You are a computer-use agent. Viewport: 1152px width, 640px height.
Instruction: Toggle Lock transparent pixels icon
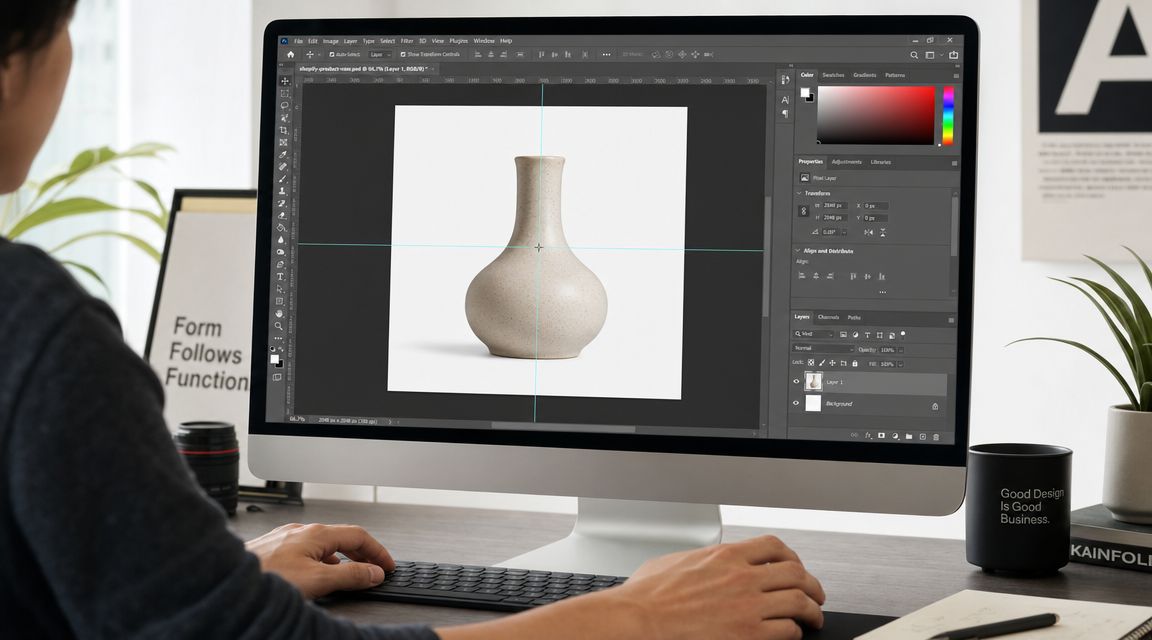pos(811,363)
